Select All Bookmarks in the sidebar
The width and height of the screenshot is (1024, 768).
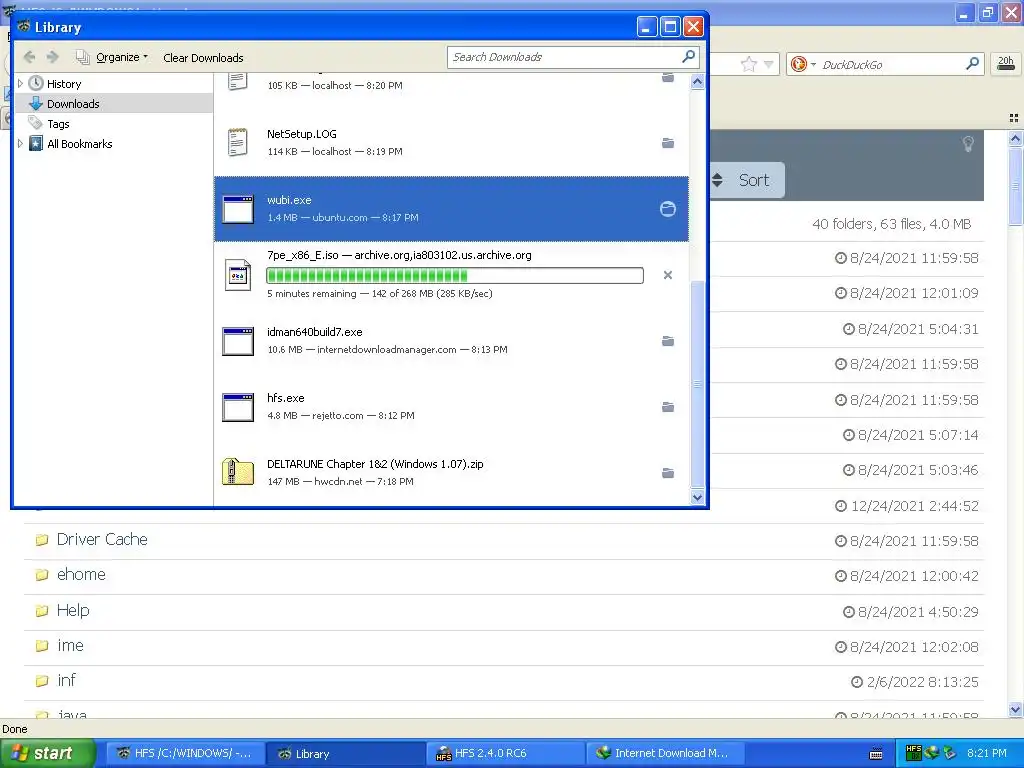click(80, 144)
